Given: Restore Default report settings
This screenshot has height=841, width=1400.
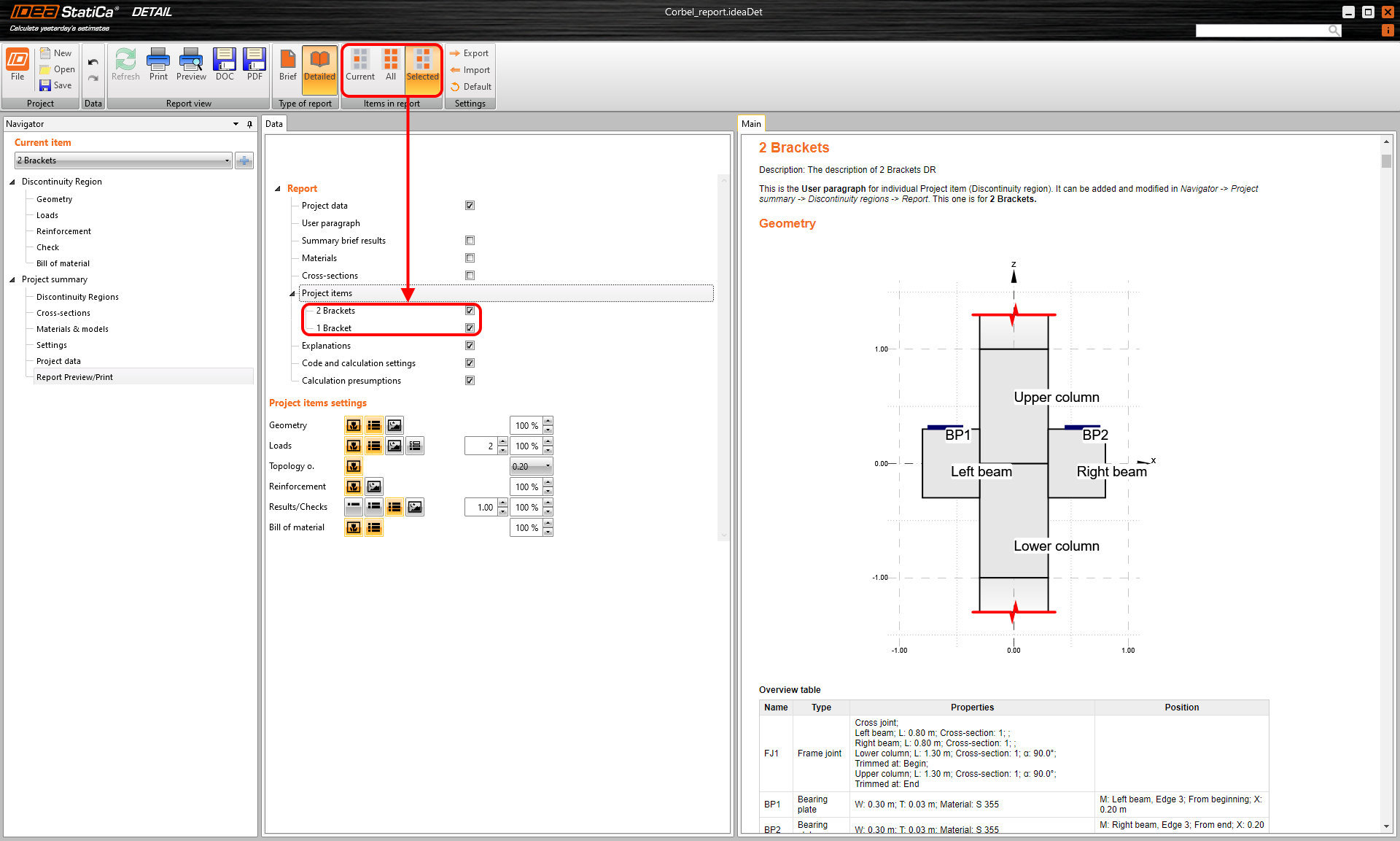Looking at the screenshot, I should pos(472,86).
